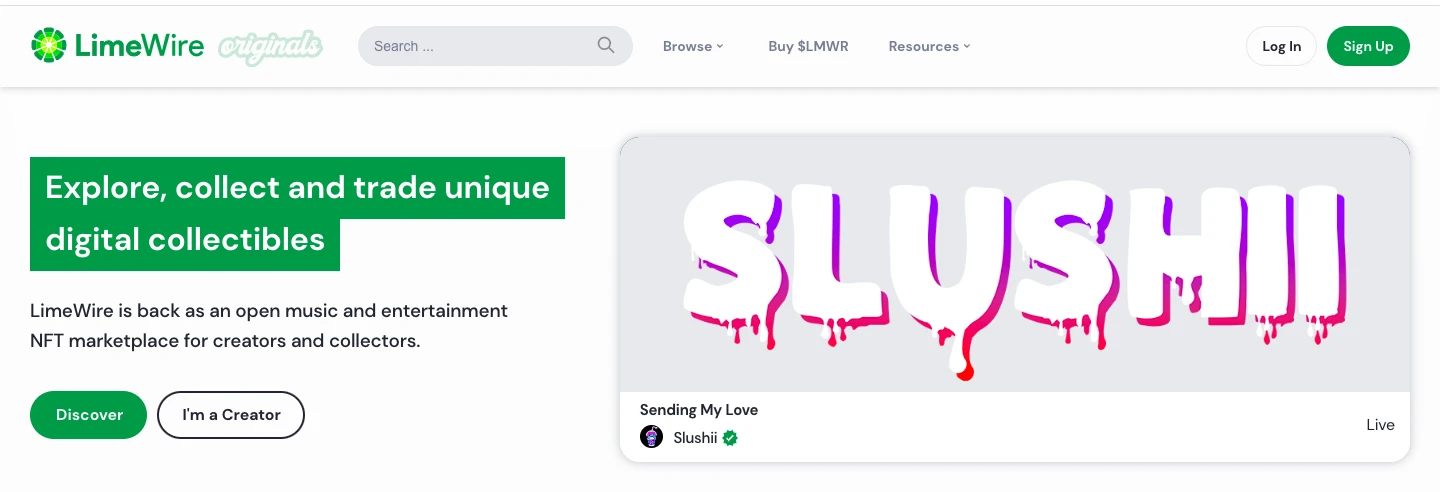
Task: Click the chevron arrow next to Browse
Action: click(x=720, y=46)
